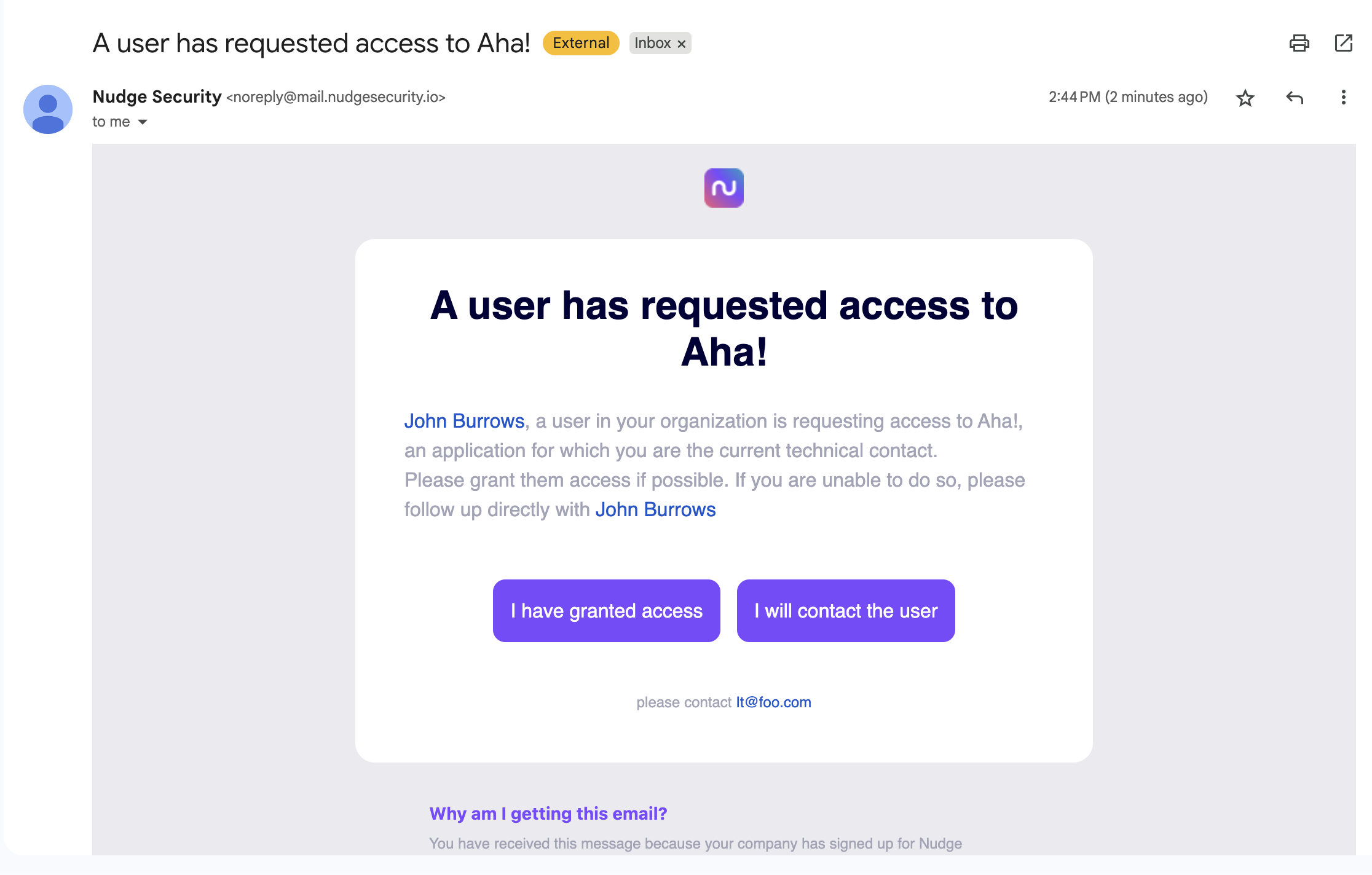The width and height of the screenshot is (1372, 875).
Task: Choose "I will contact the user"
Action: coord(845,611)
